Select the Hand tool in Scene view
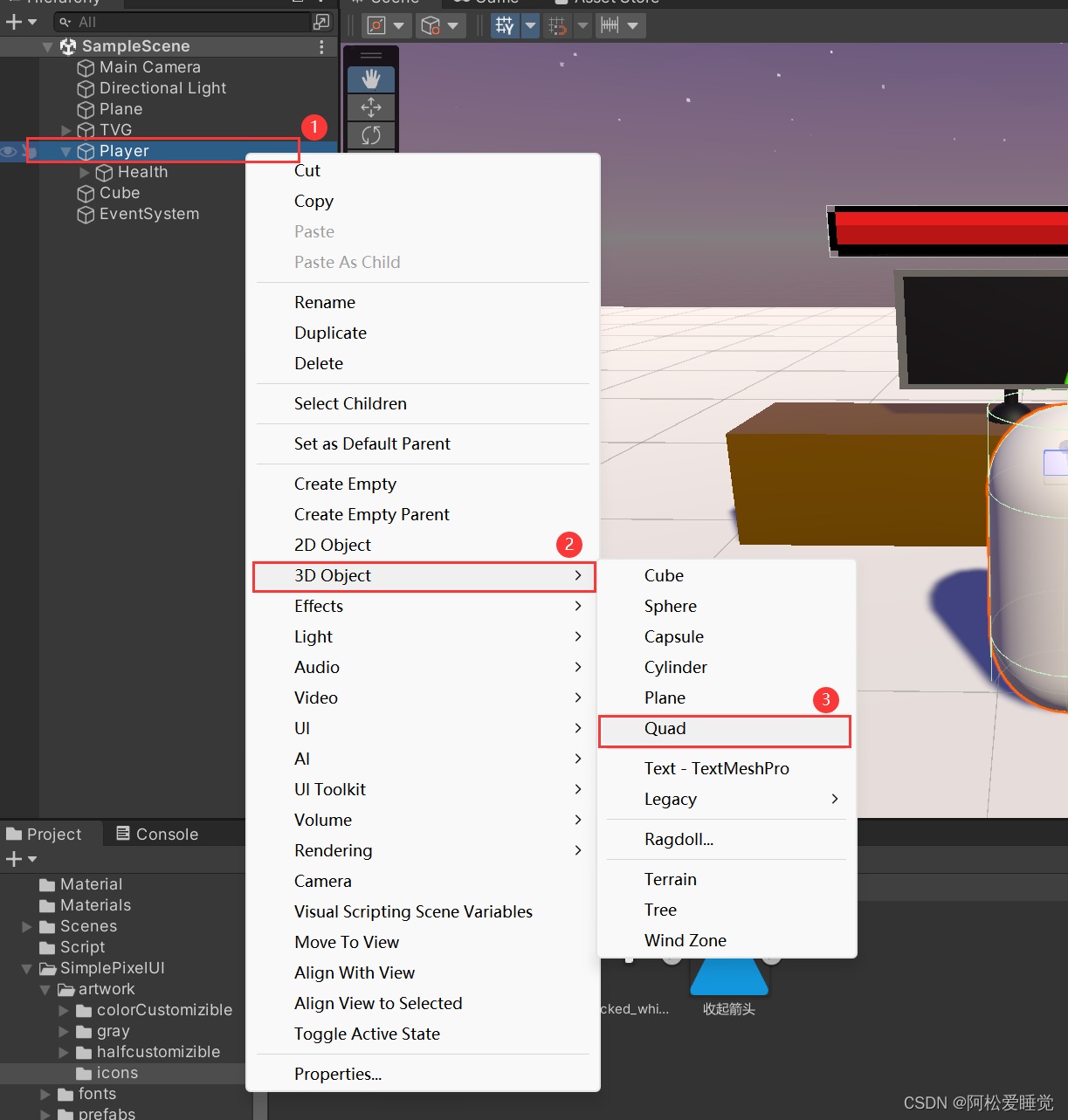 pyautogui.click(x=370, y=79)
